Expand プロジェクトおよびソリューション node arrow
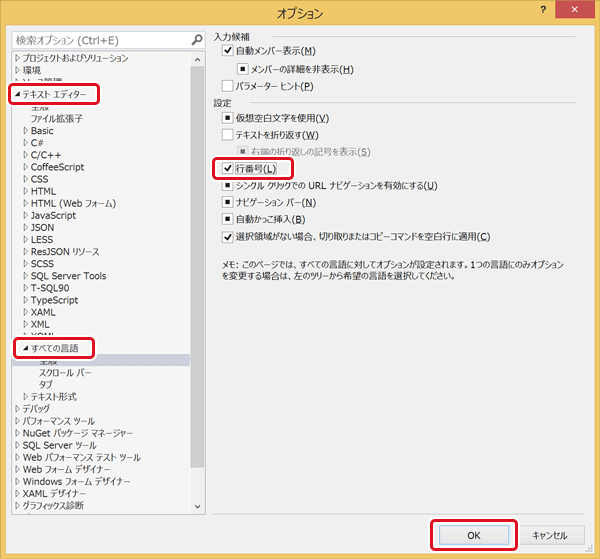 [x=17, y=58]
